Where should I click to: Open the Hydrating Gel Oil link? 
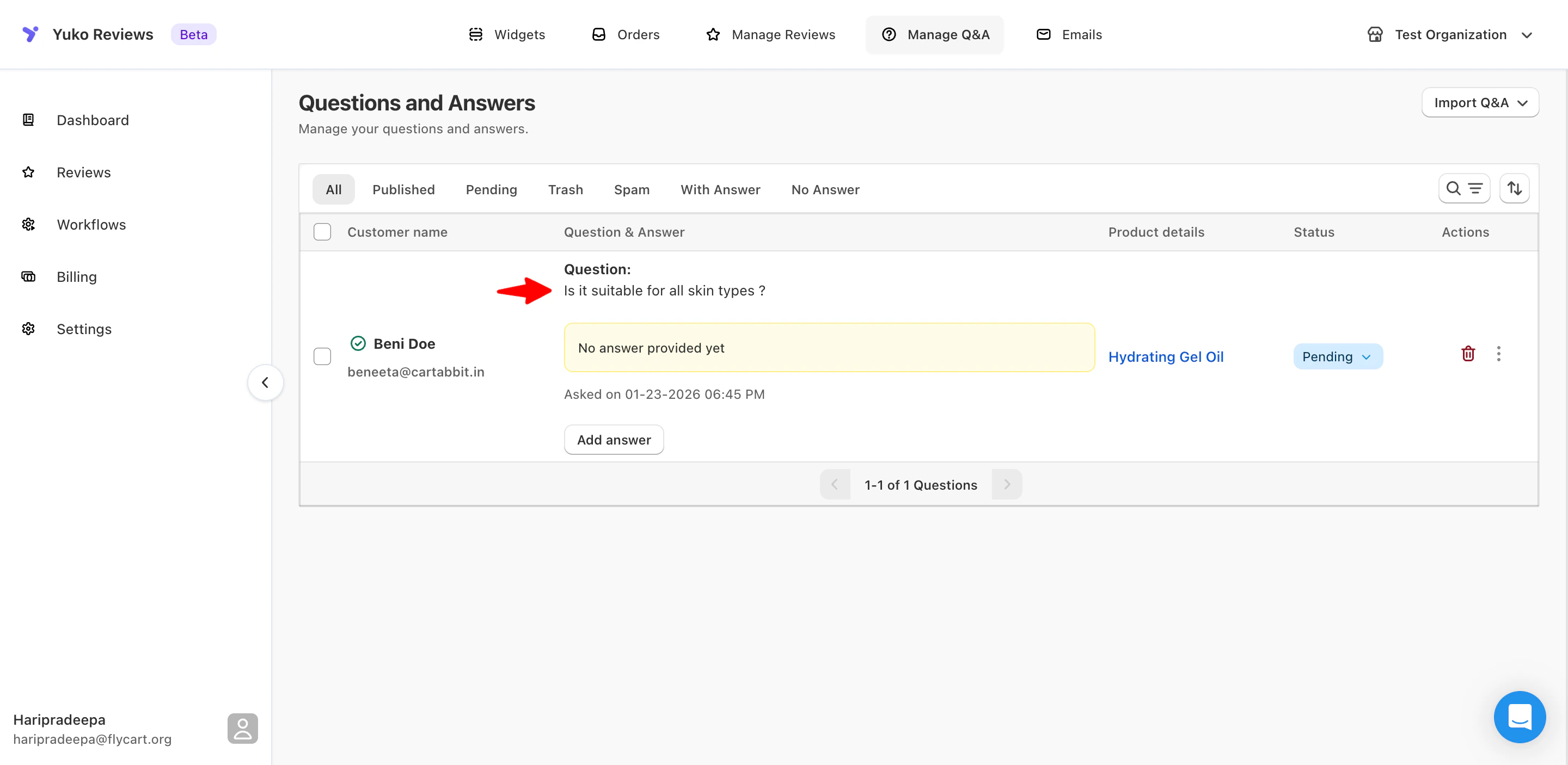click(x=1165, y=357)
